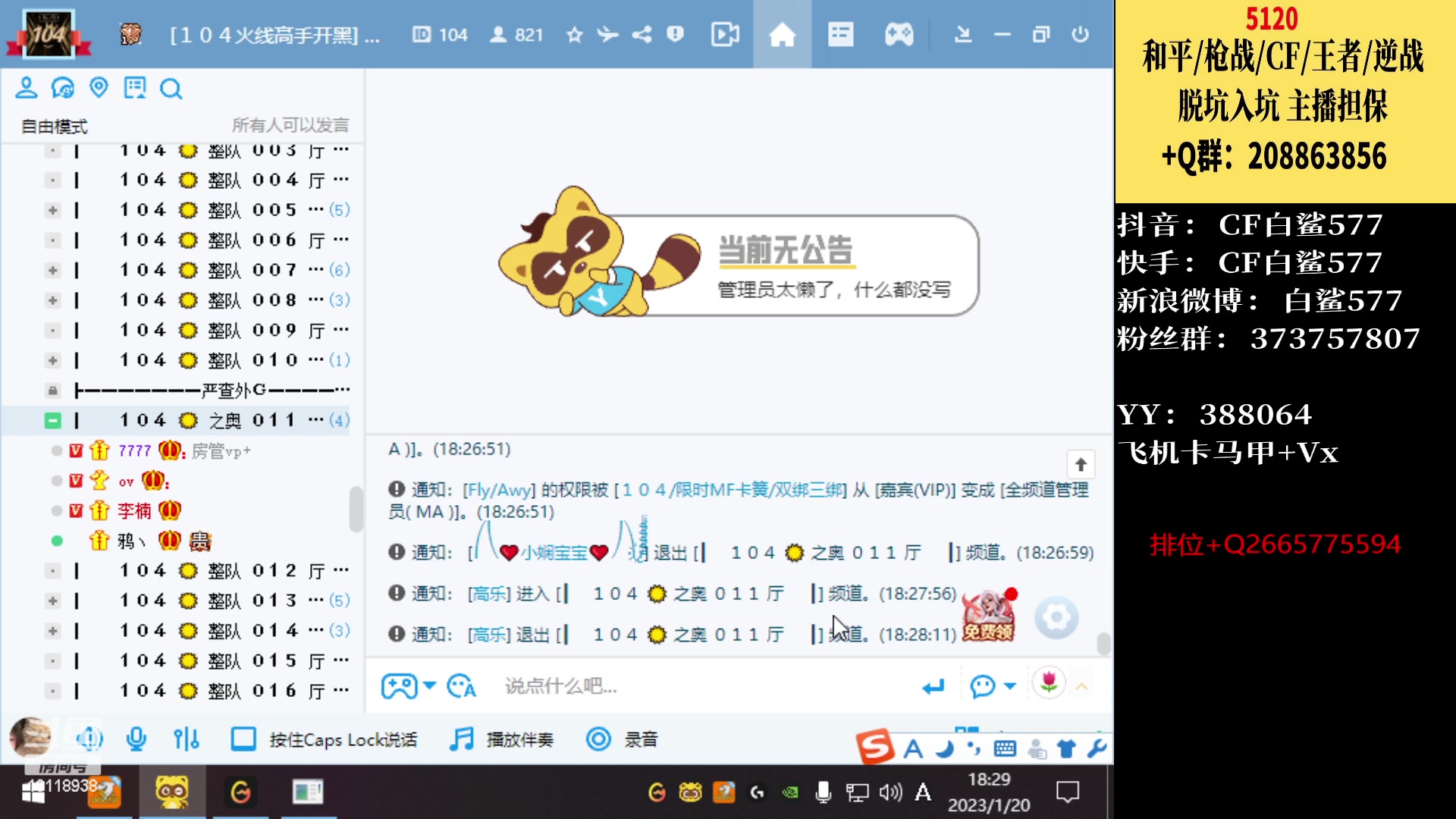
Task: Select 整队 012 厅 channel row
Action: [180, 570]
